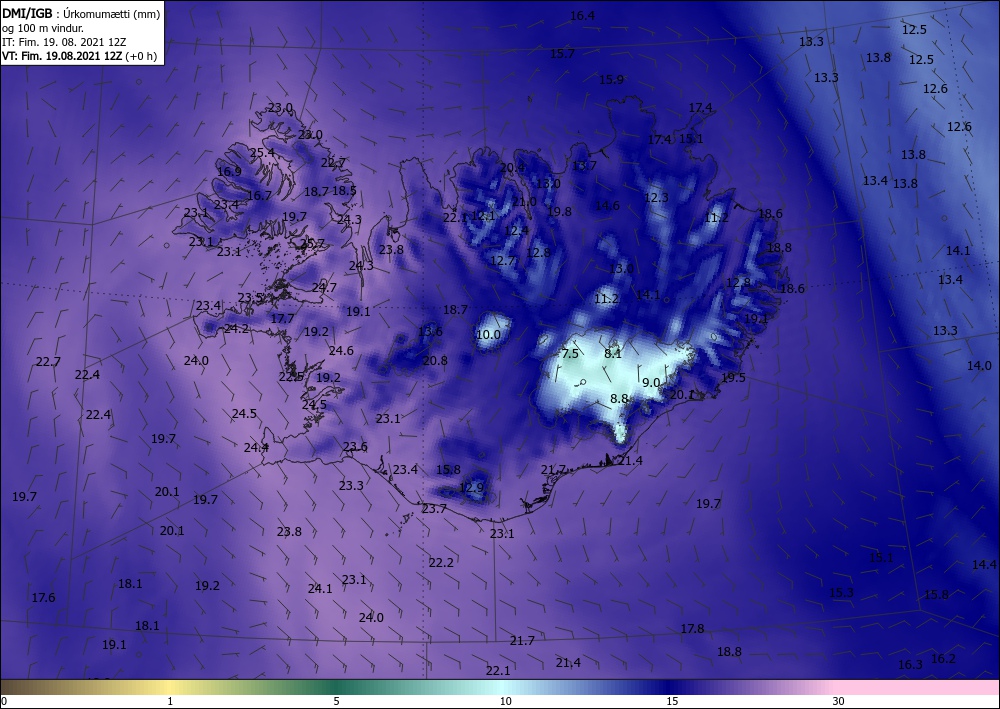This screenshot has height=709, width=1000.
Task: Click the 30 tick on the color scale
Action: [x=839, y=702]
